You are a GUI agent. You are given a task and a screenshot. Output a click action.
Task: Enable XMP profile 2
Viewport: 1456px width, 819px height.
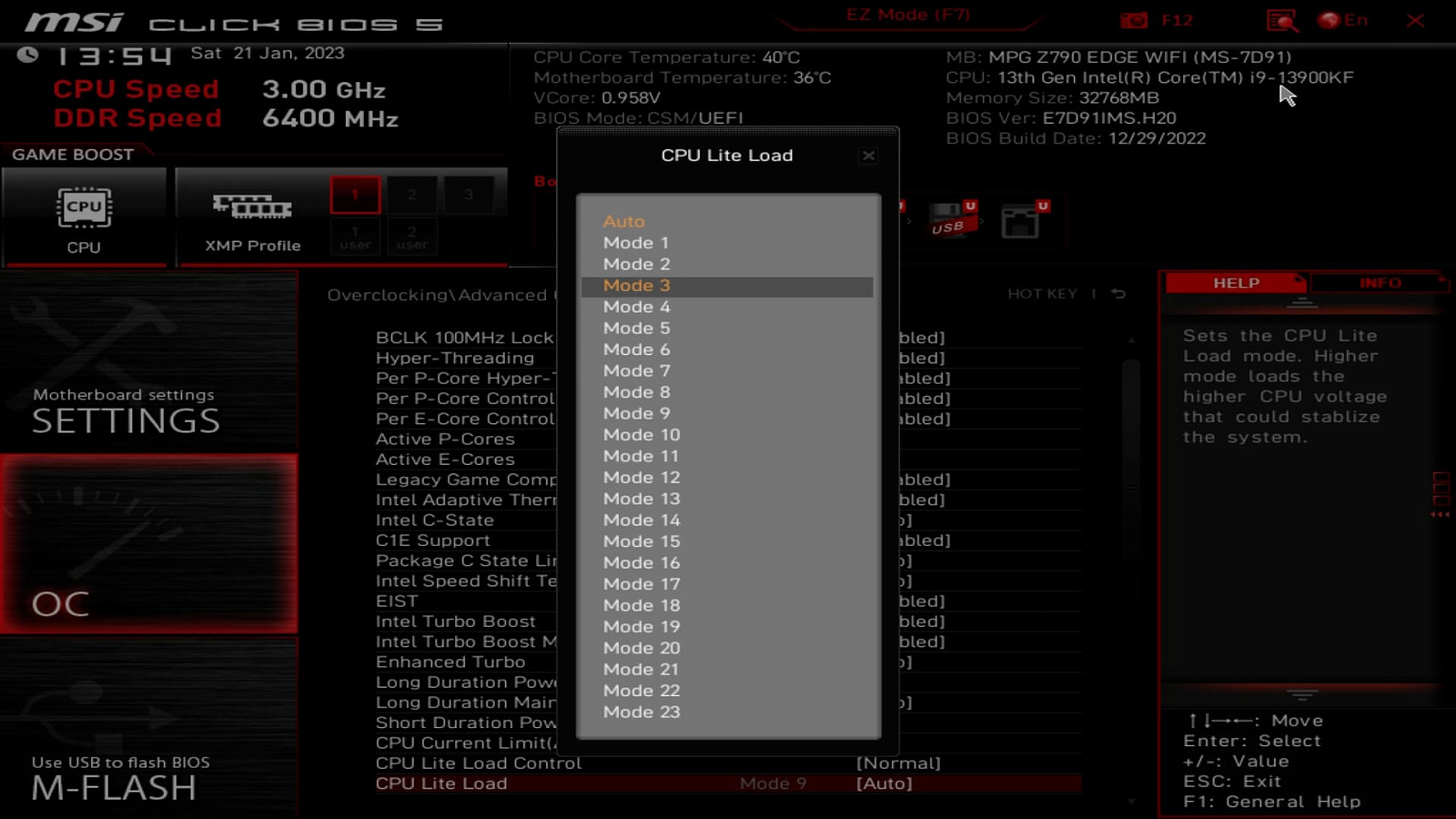[411, 194]
